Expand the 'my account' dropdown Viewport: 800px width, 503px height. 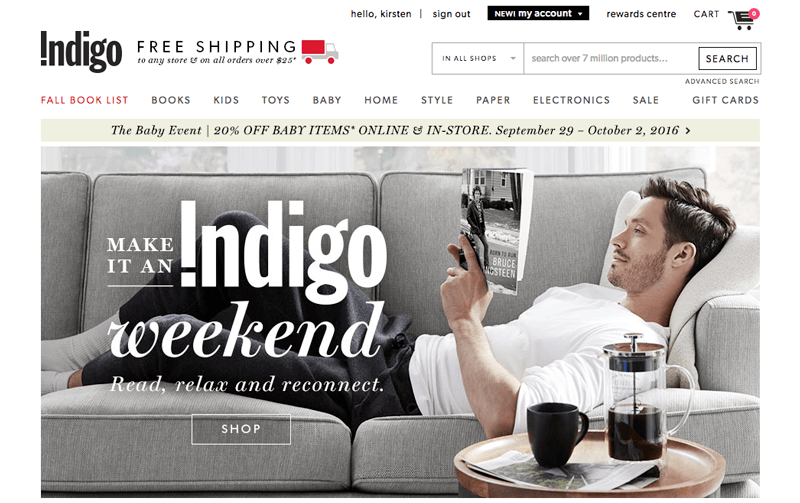(538, 14)
